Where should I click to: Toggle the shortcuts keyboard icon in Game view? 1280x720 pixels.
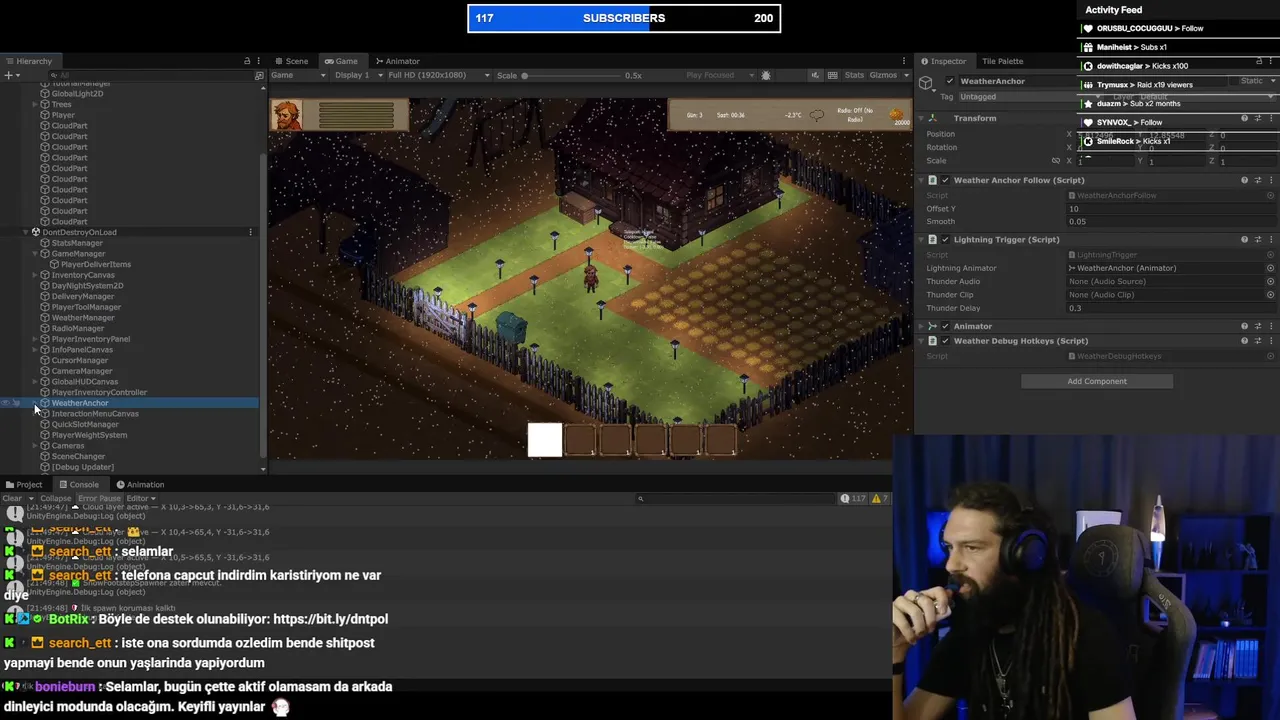click(831, 75)
